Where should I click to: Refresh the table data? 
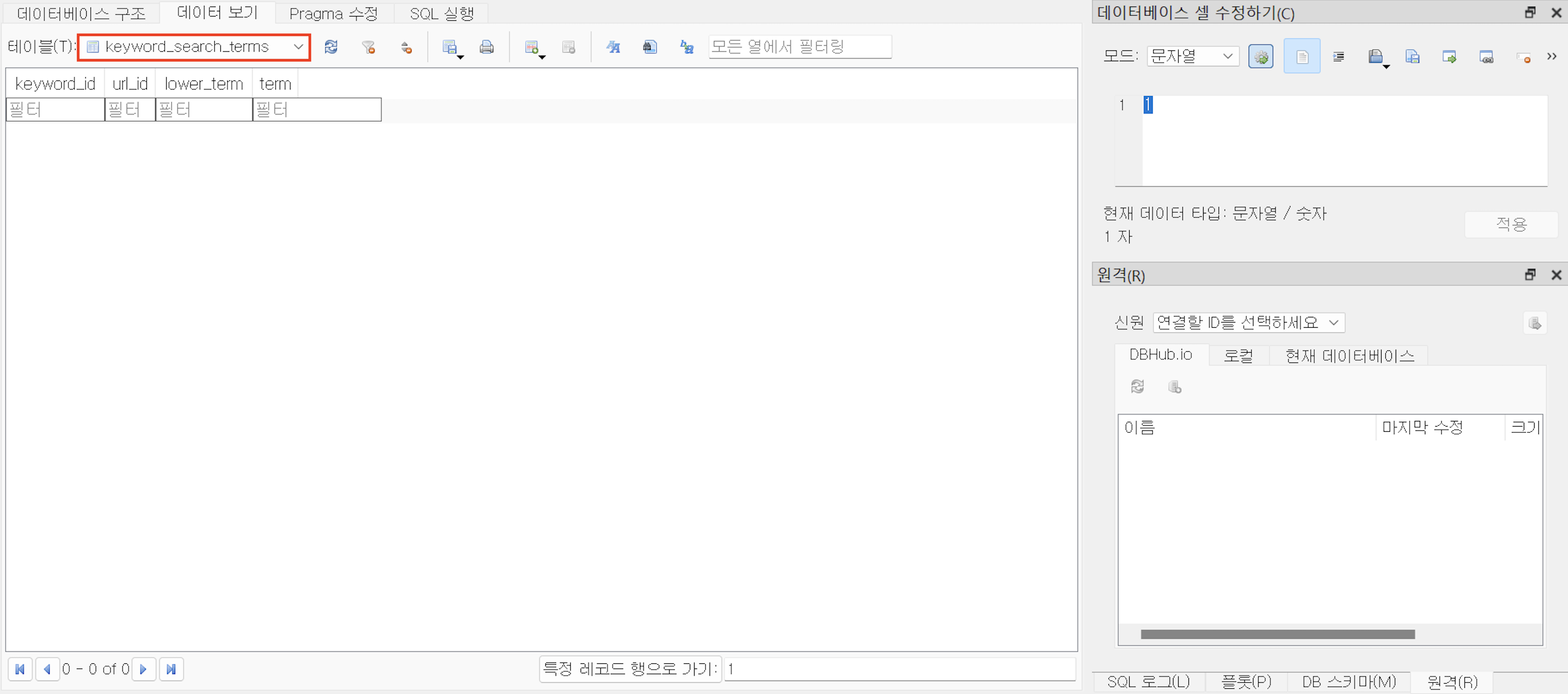point(331,47)
